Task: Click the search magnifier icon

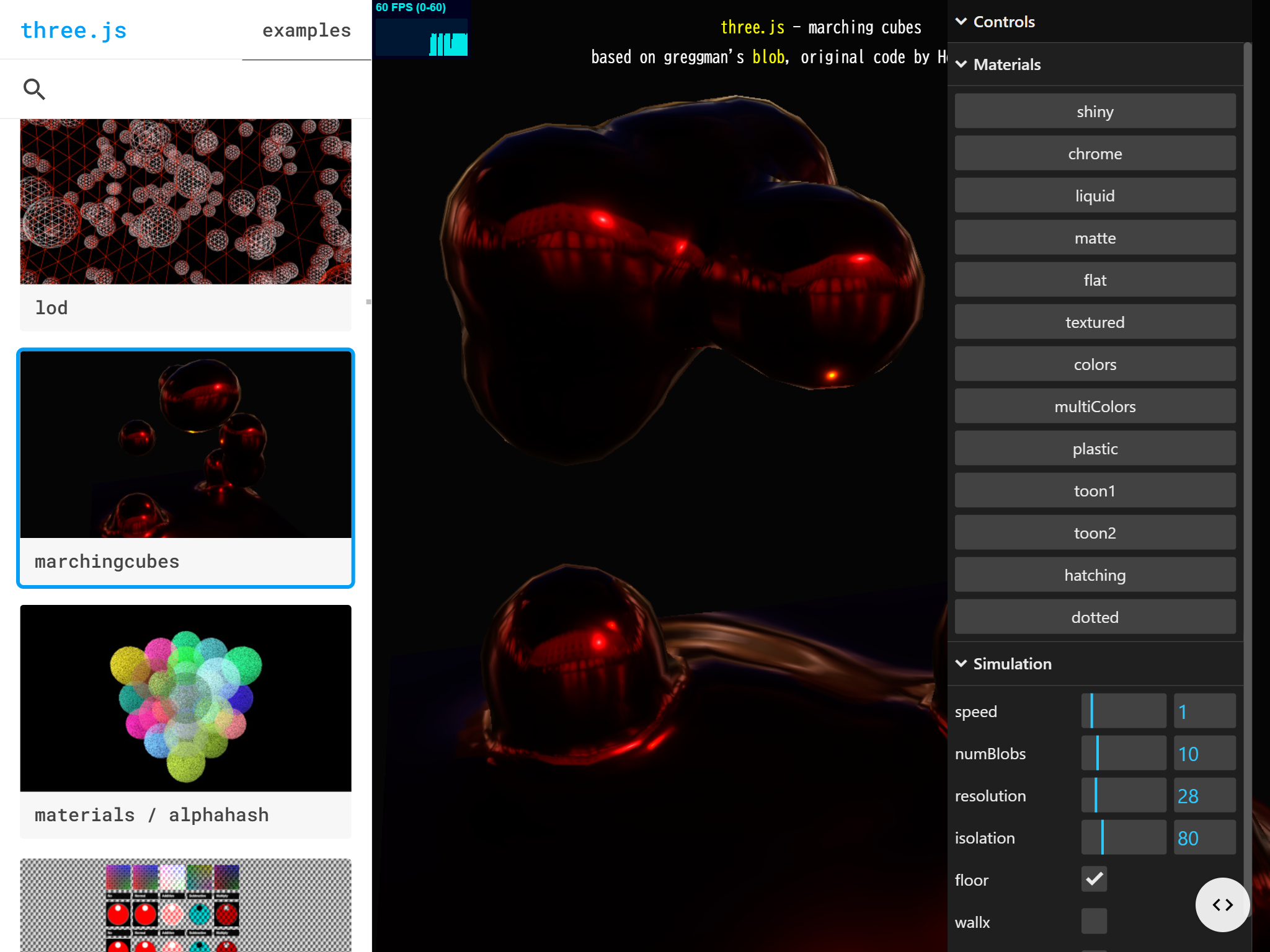Action: (x=34, y=89)
